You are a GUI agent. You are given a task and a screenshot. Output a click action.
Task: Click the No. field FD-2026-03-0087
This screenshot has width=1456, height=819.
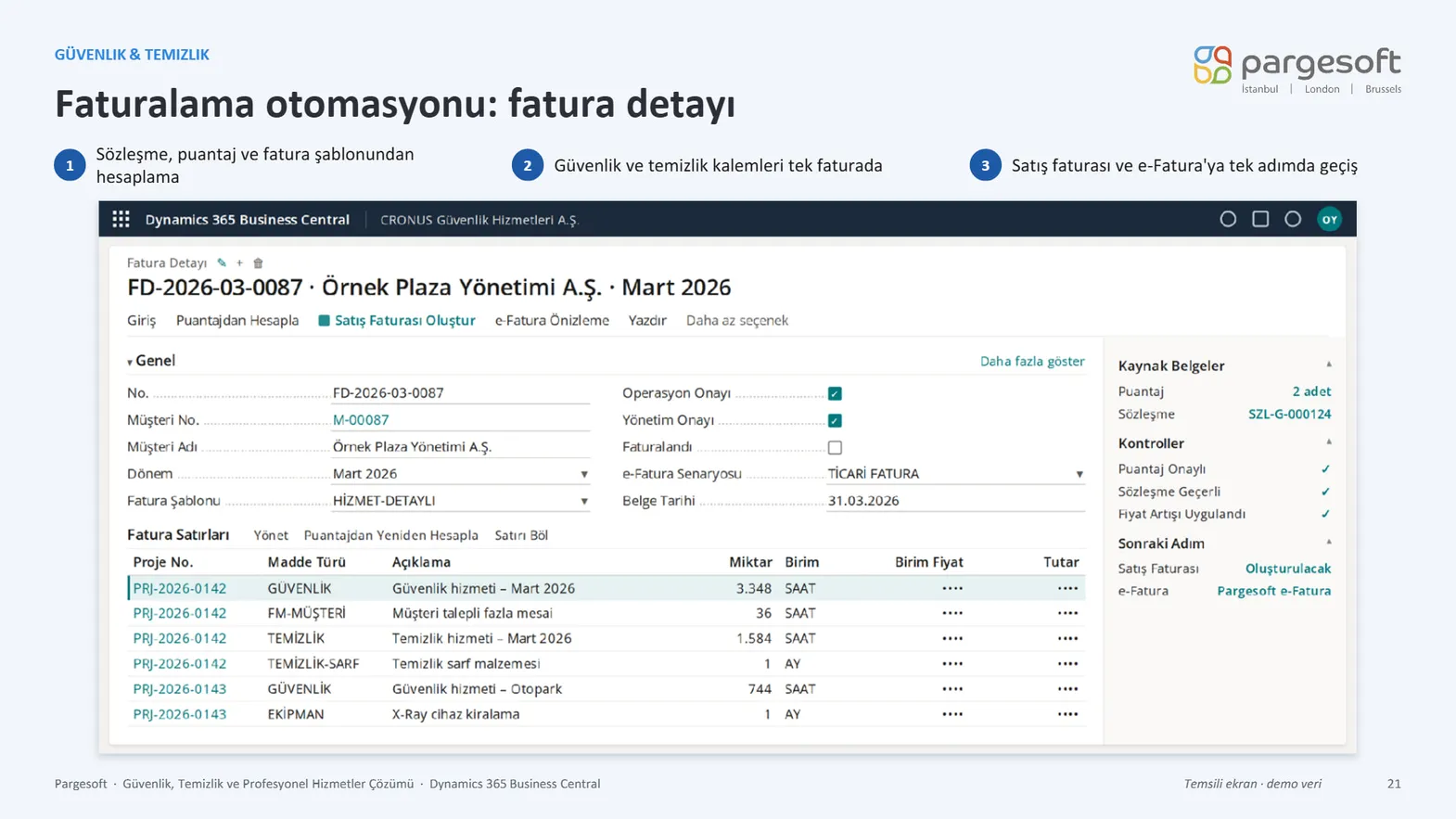[461, 393]
